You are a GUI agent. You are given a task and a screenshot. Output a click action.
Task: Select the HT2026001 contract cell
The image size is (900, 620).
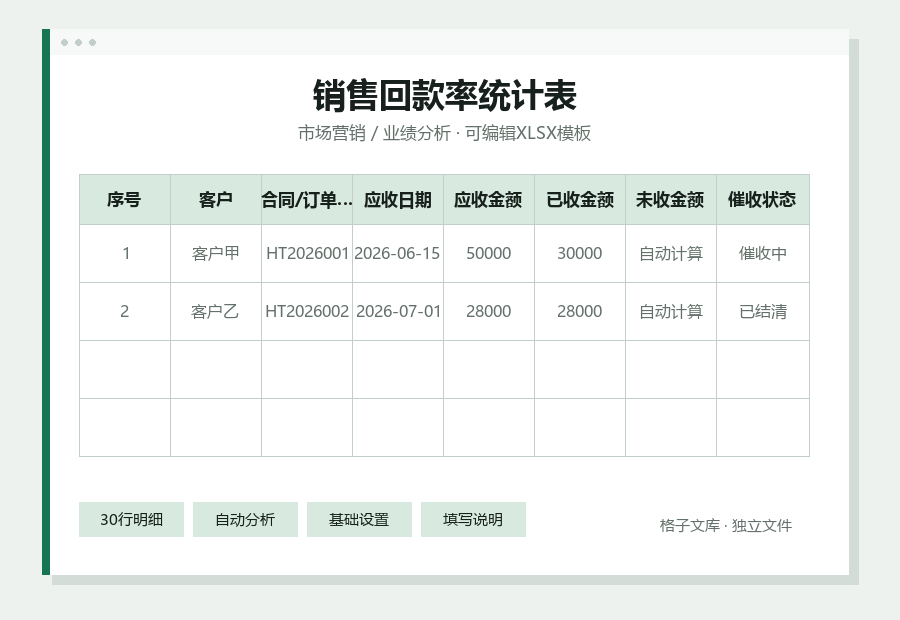tap(307, 254)
